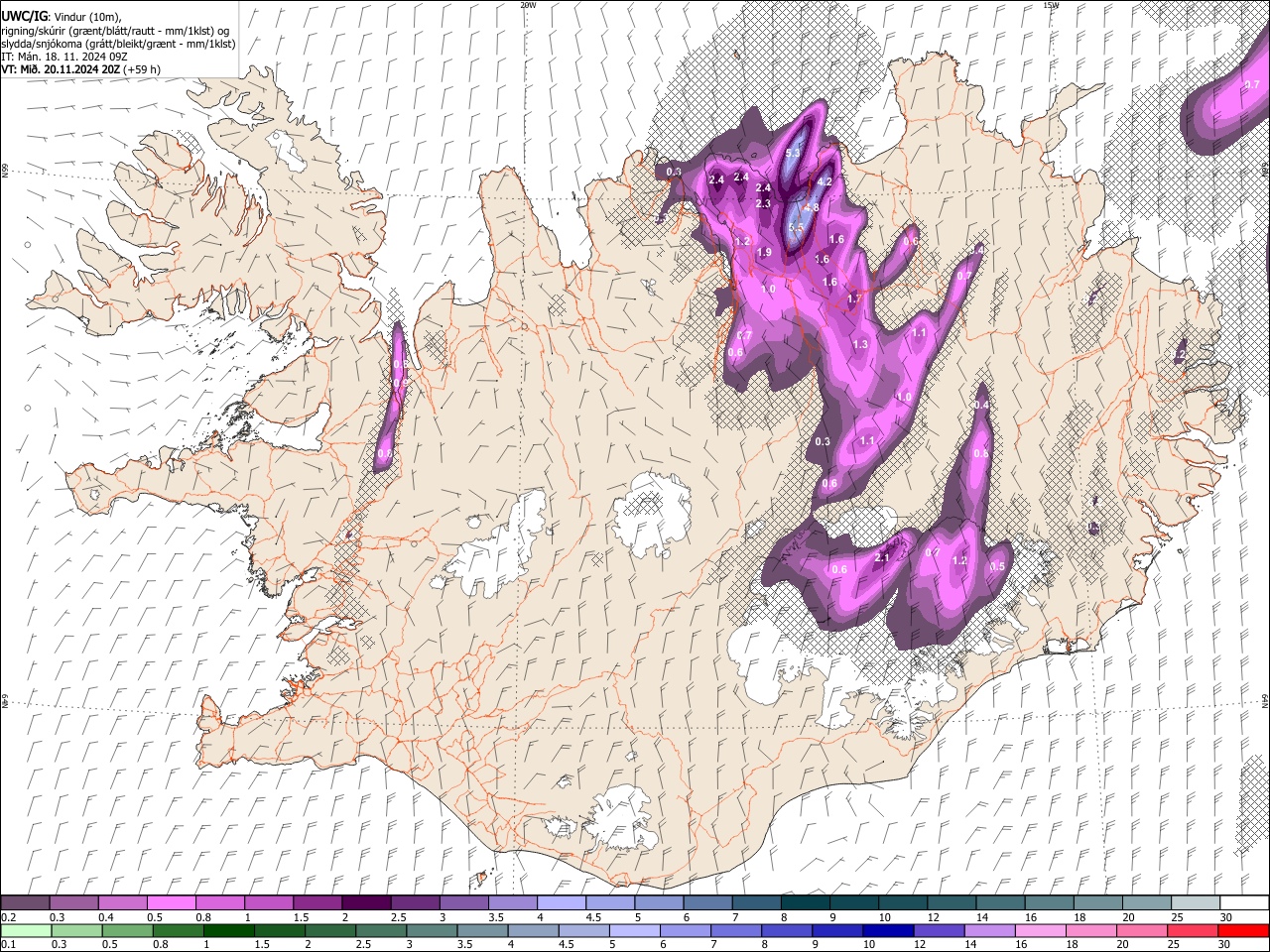Click the dark green 1–1.5 rain legend swatch

[x=228, y=931]
